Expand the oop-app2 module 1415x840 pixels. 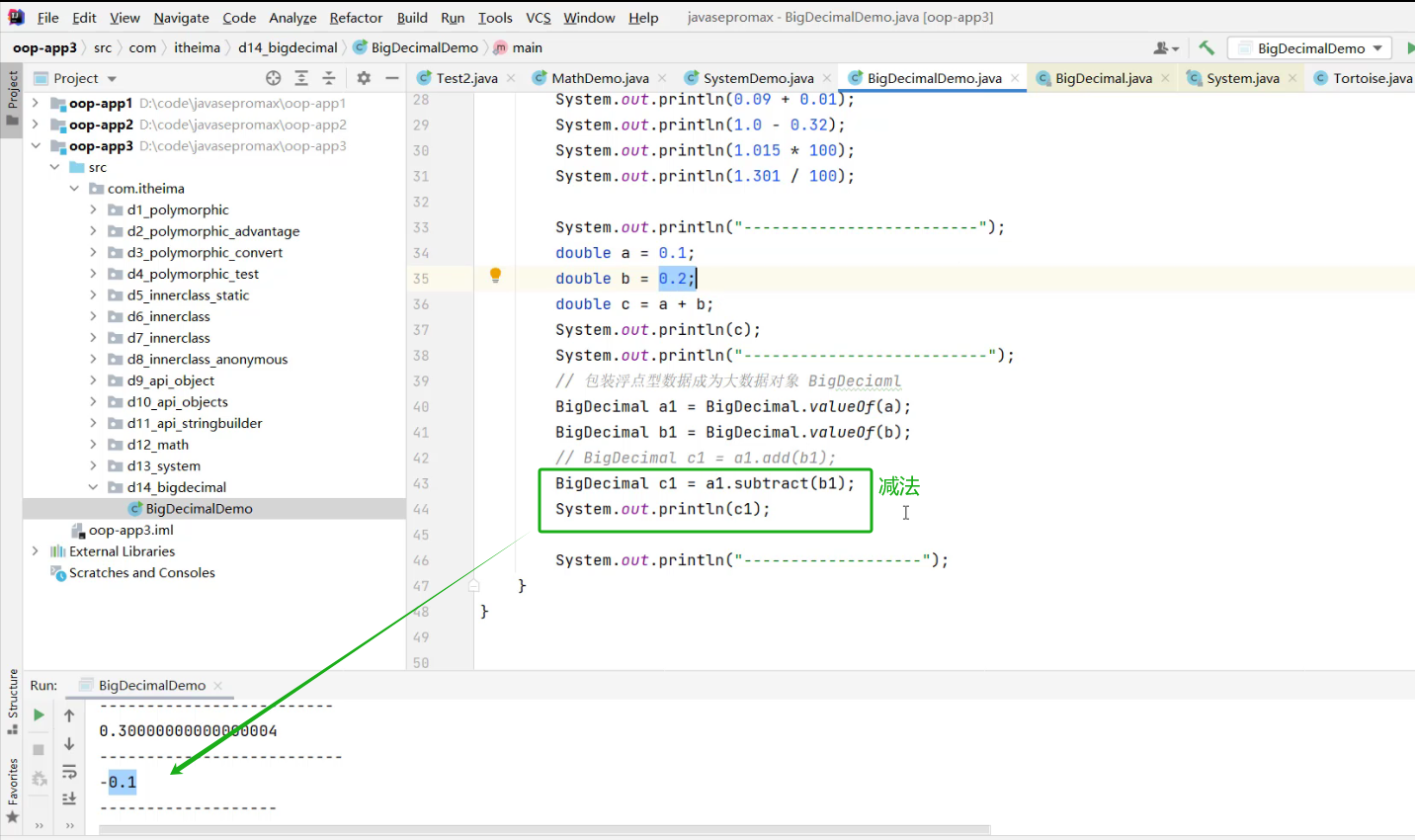36,125
